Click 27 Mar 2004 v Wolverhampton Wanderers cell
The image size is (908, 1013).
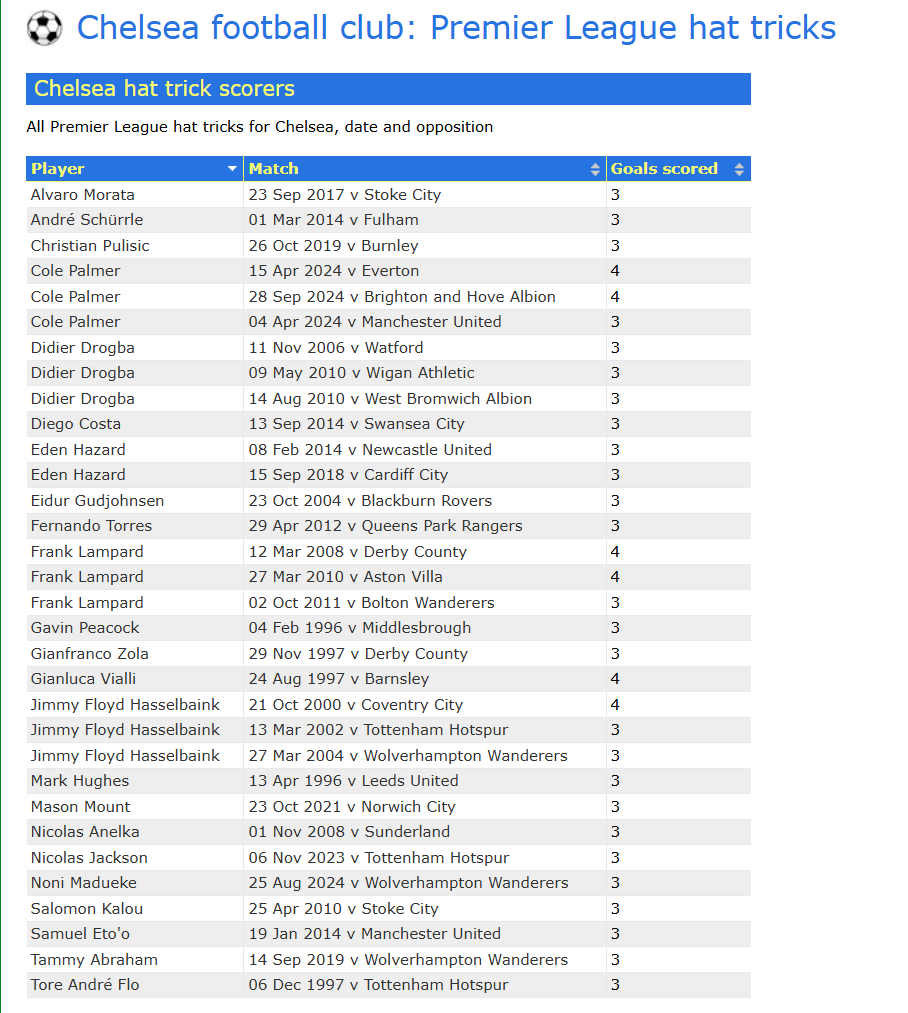click(x=425, y=756)
